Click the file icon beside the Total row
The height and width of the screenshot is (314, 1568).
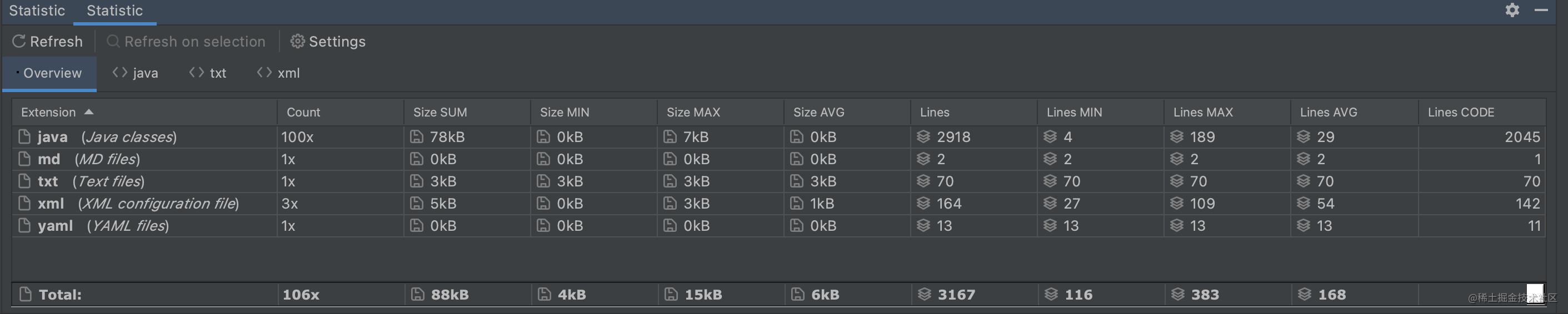click(25, 295)
